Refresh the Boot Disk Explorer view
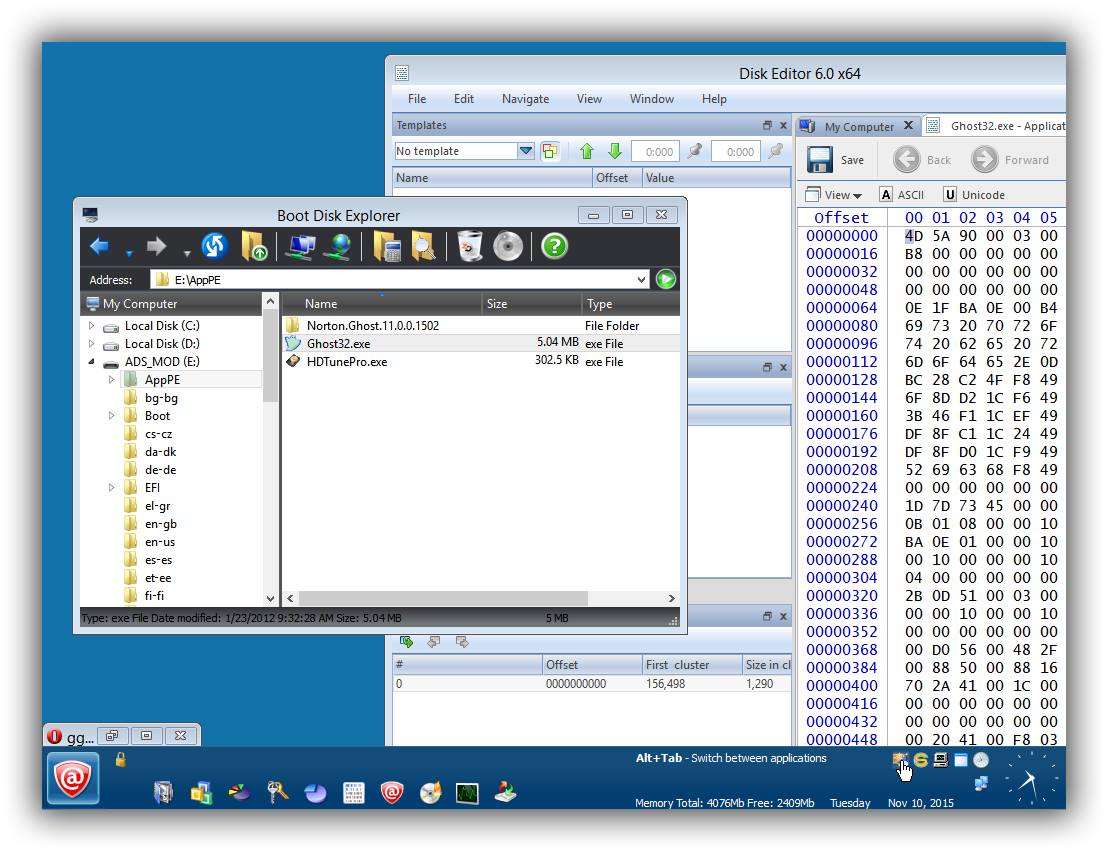 tap(214, 247)
